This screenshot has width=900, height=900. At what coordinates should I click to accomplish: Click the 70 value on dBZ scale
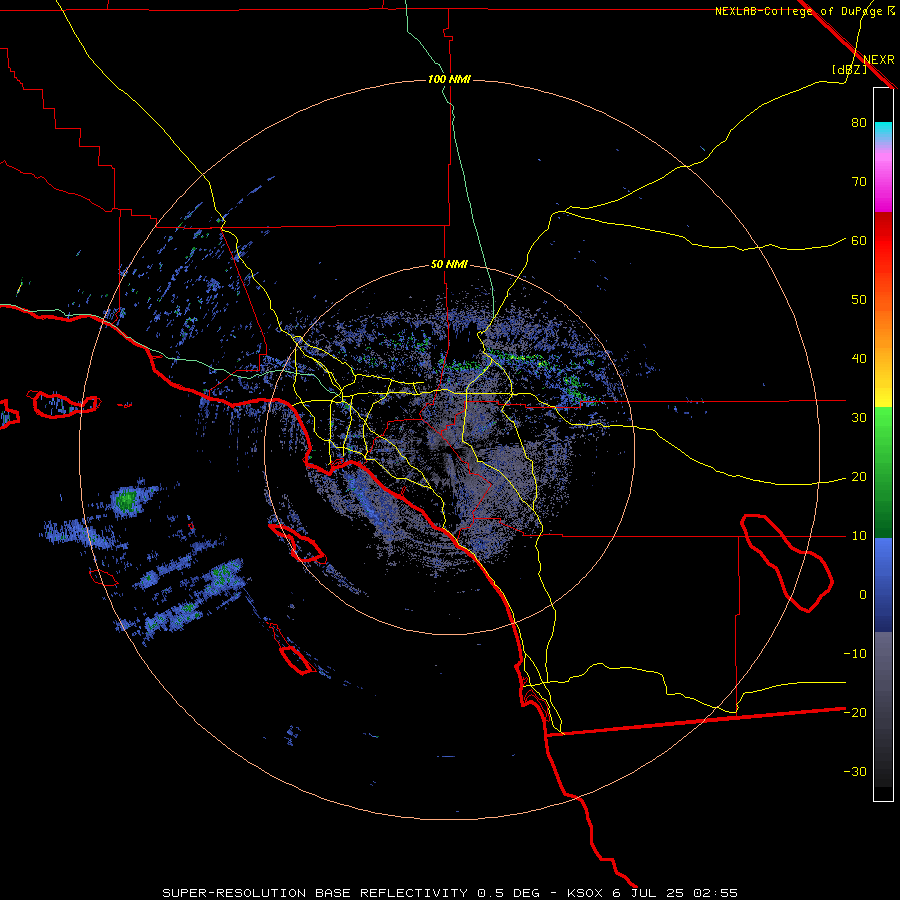[859, 182]
